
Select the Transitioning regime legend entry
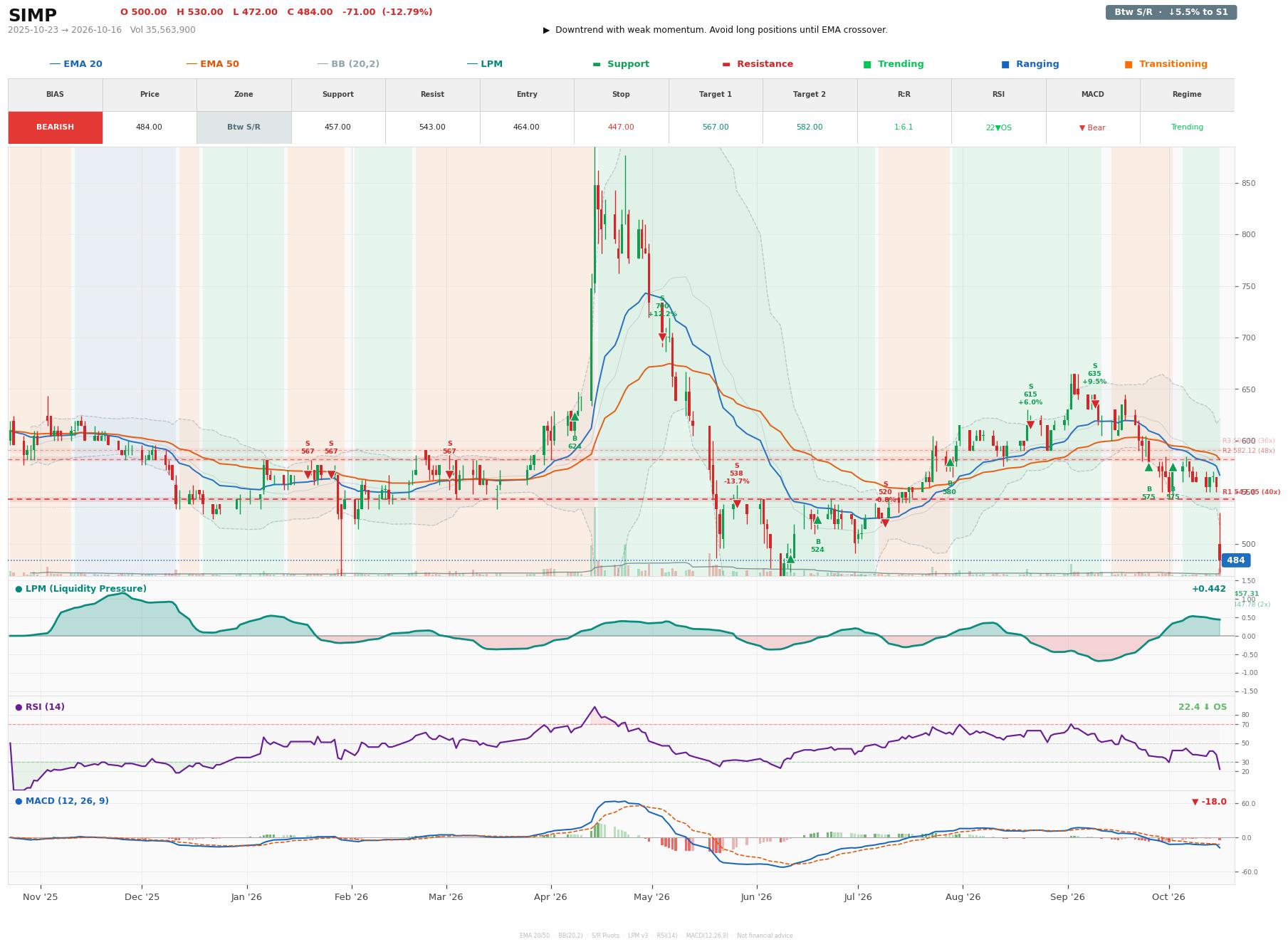(1166, 64)
